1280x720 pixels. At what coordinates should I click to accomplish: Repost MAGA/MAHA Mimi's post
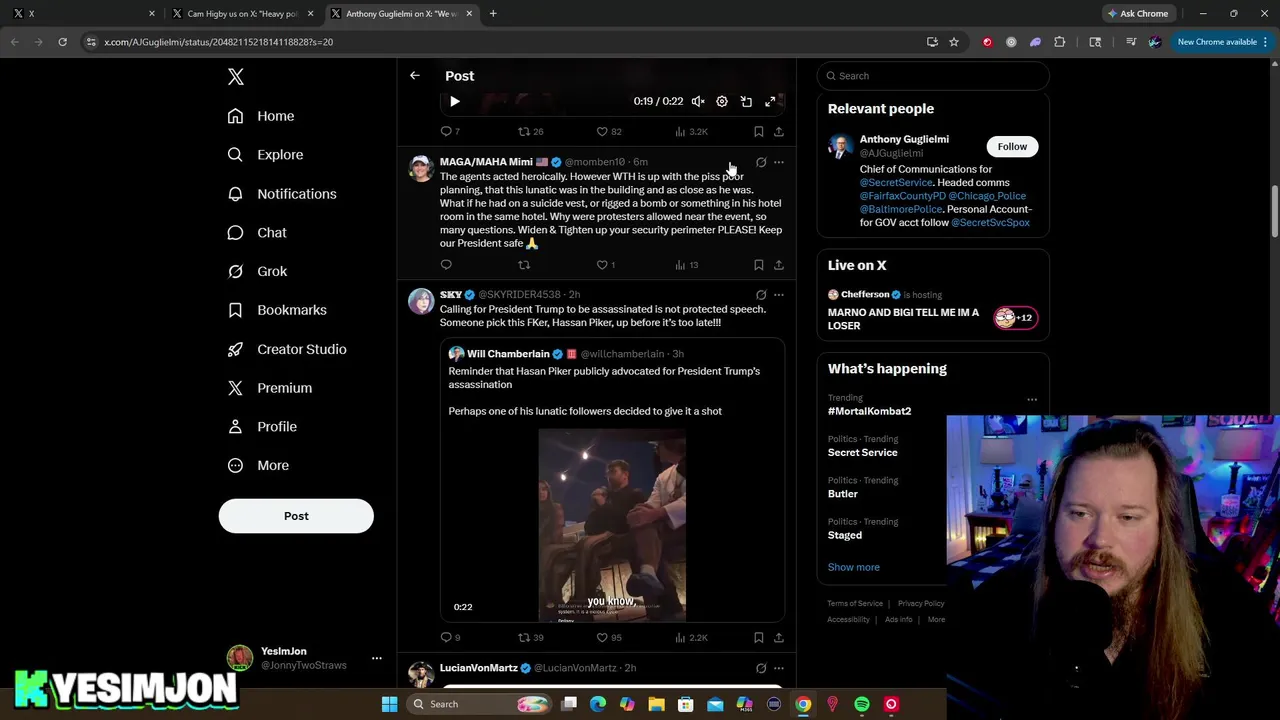pos(524,265)
